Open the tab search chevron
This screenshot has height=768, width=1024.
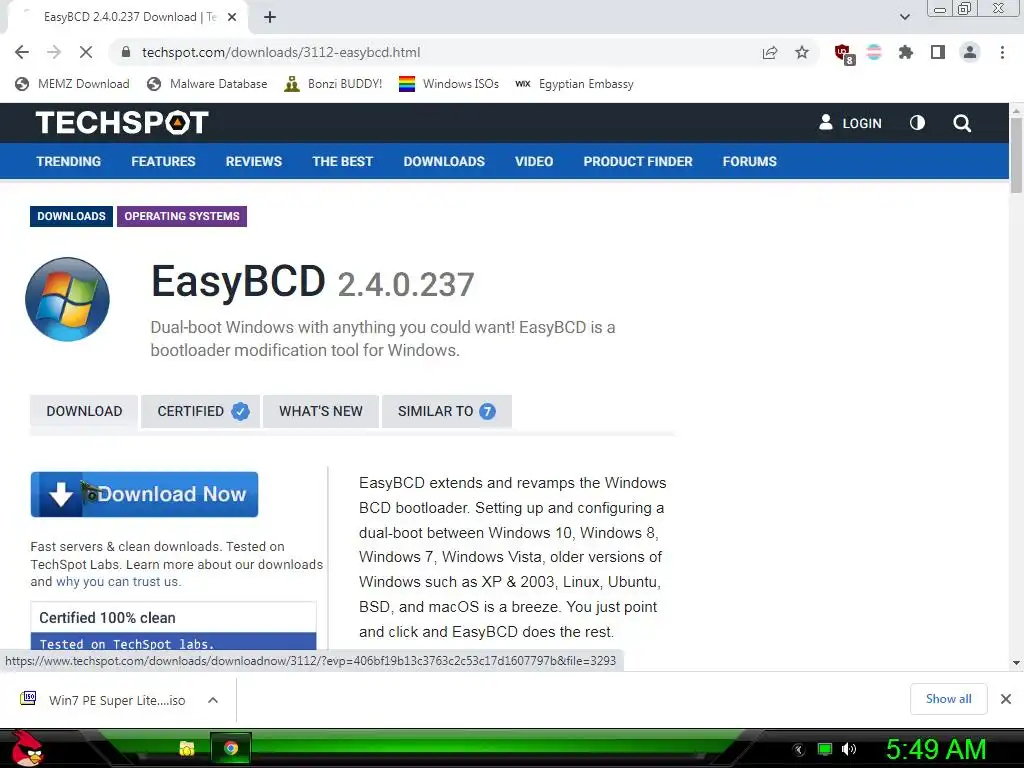tap(904, 17)
